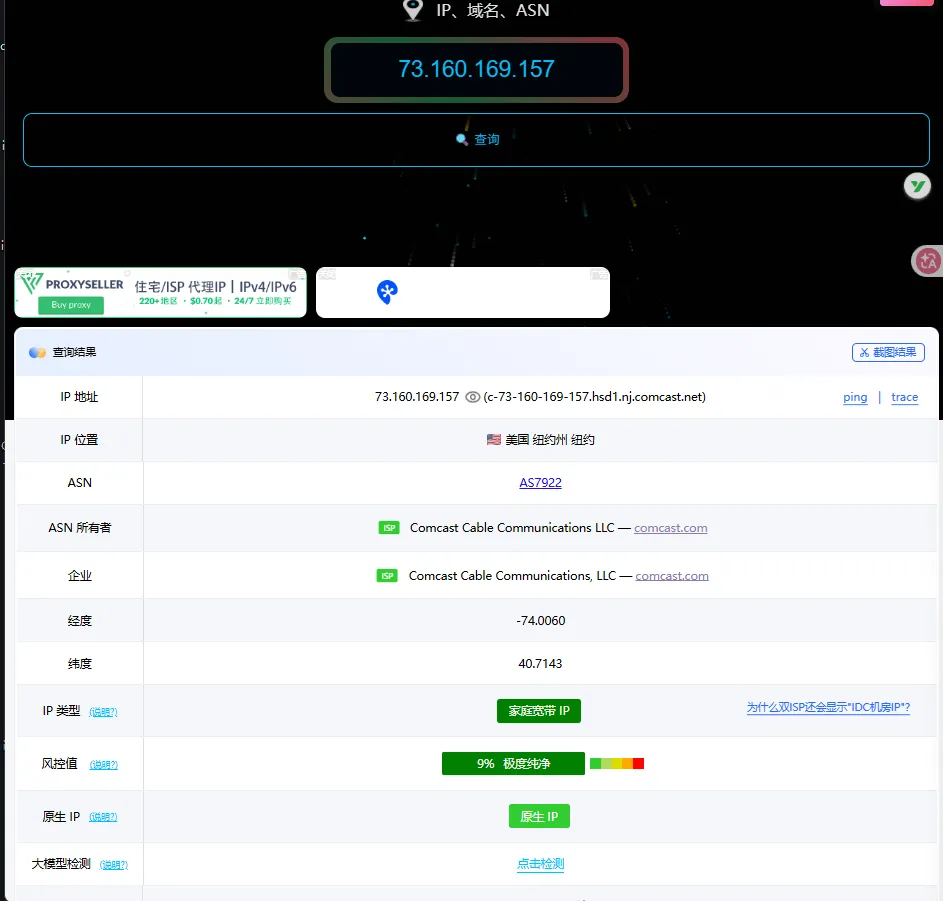The height and width of the screenshot is (901, 943).
Task: Click 点击检测 in the 大模型检测 row
Action: tap(540, 864)
